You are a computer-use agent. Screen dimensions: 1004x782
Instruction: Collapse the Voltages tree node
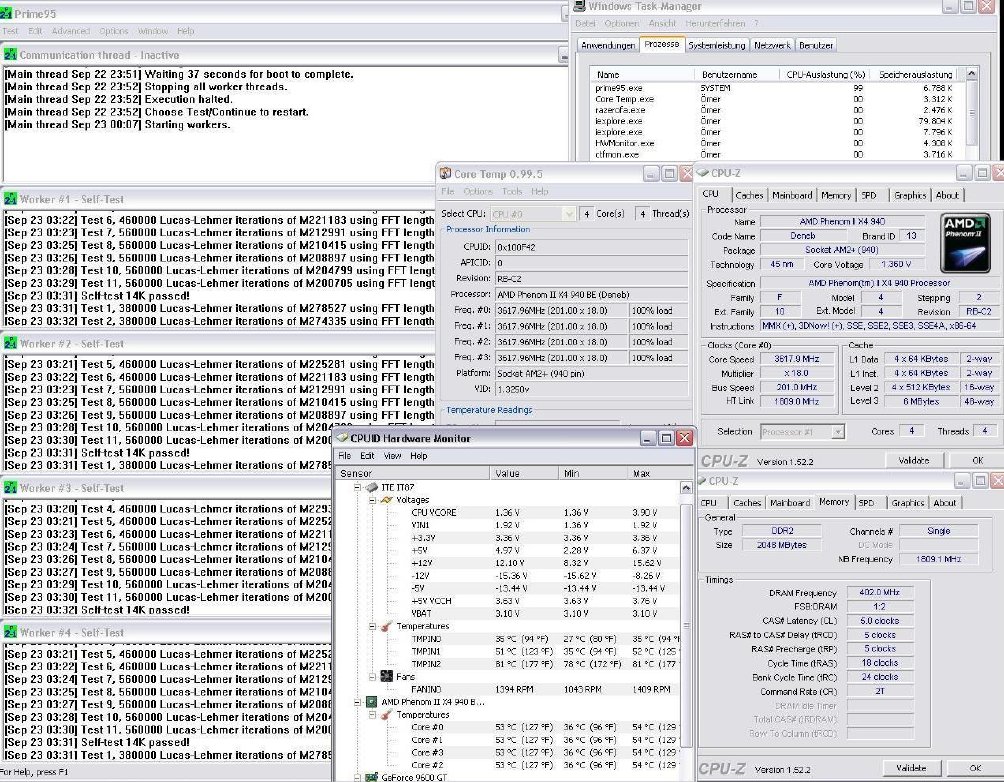pyautogui.click(x=373, y=500)
